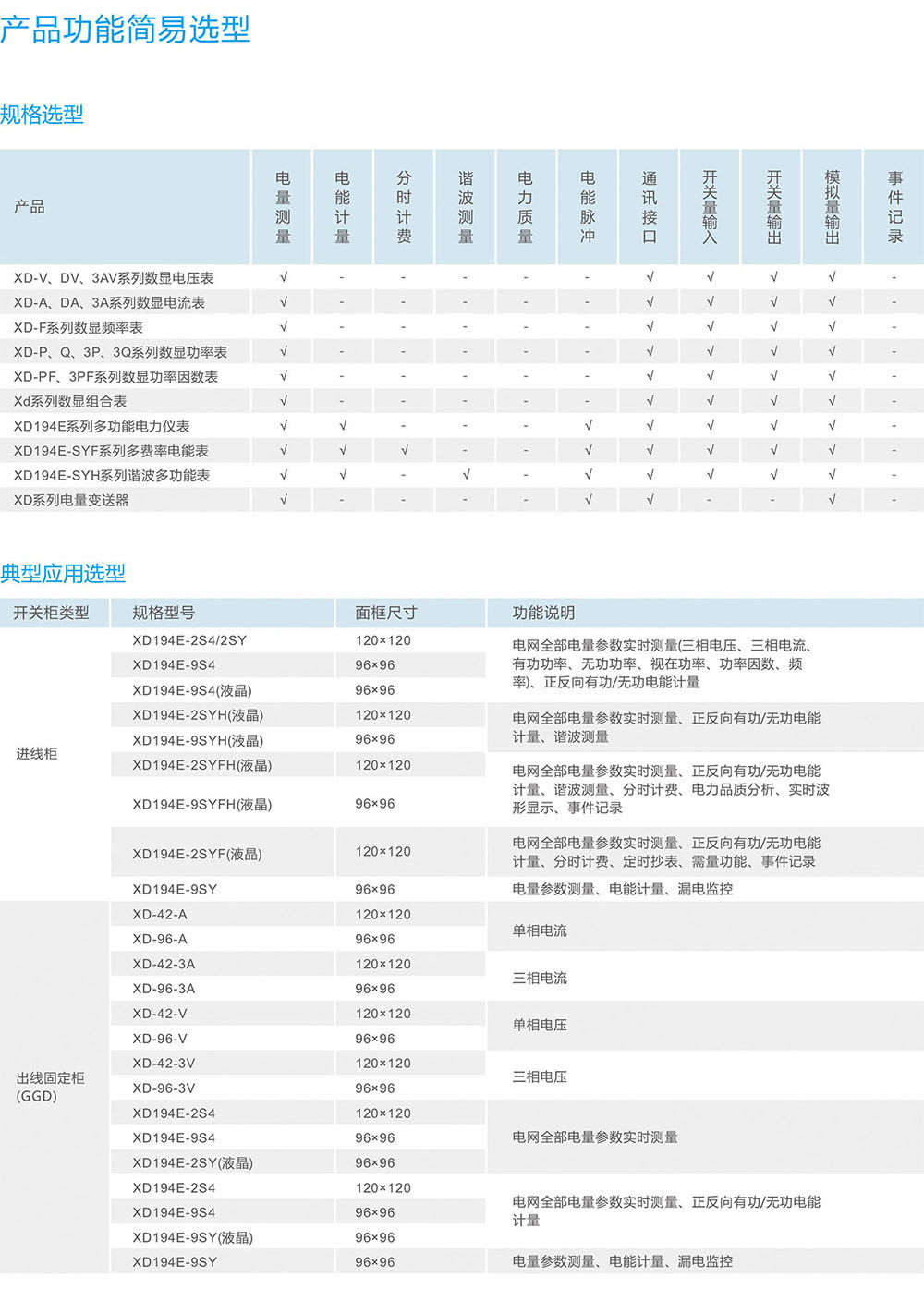Click the 典型应用选型 section heading
The image size is (924, 1289).
point(63,573)
